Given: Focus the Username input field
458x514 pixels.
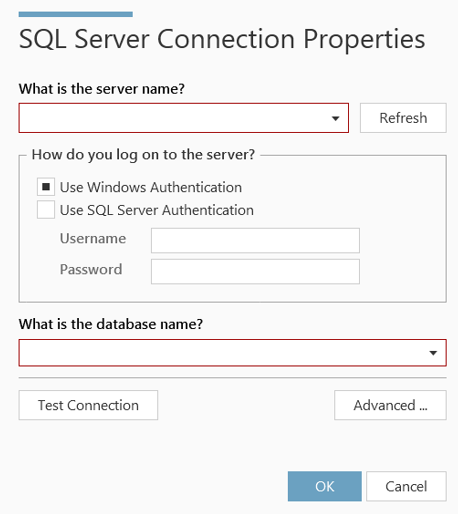Looking at the screenshot, I should [x=255, y=240].
